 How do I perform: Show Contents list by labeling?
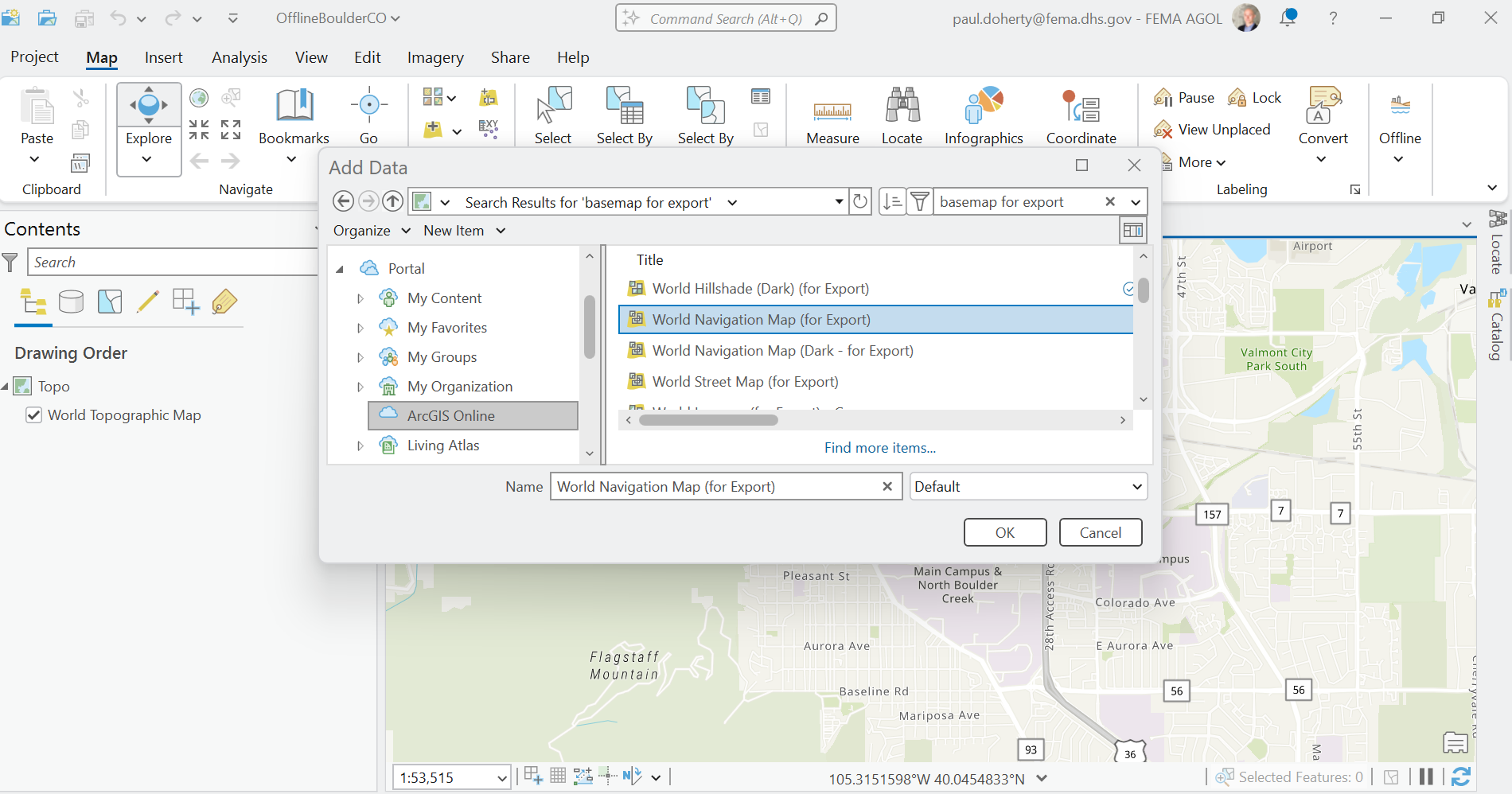click(224, 302)
